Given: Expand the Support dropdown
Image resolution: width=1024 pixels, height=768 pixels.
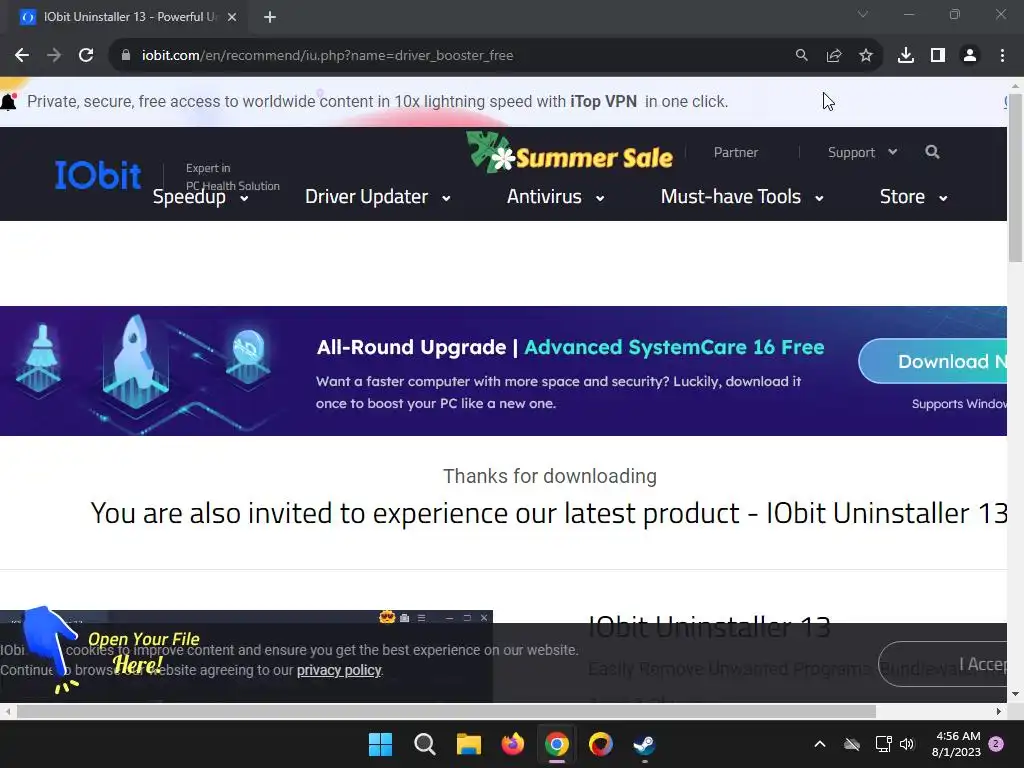Looking at the screenshot, I should click(x=862, y=152).
